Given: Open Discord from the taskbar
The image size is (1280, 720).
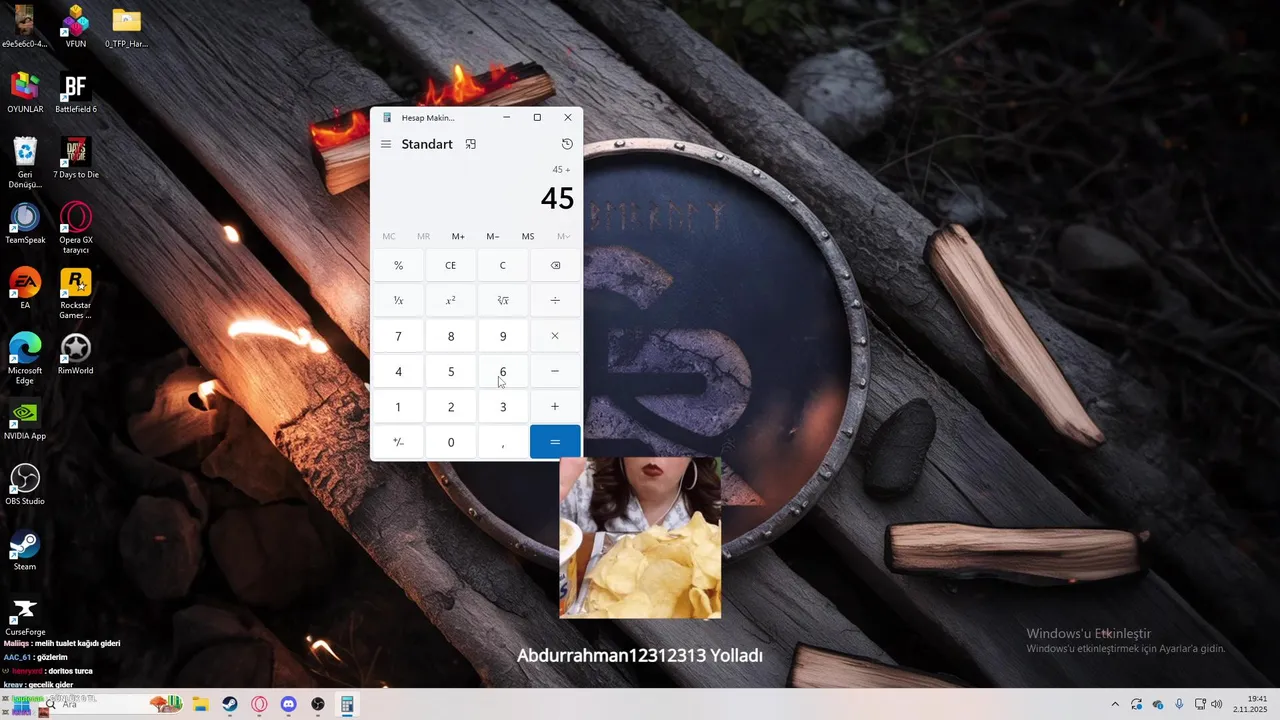Looking at the screenshot, I should tap(289, 704).
